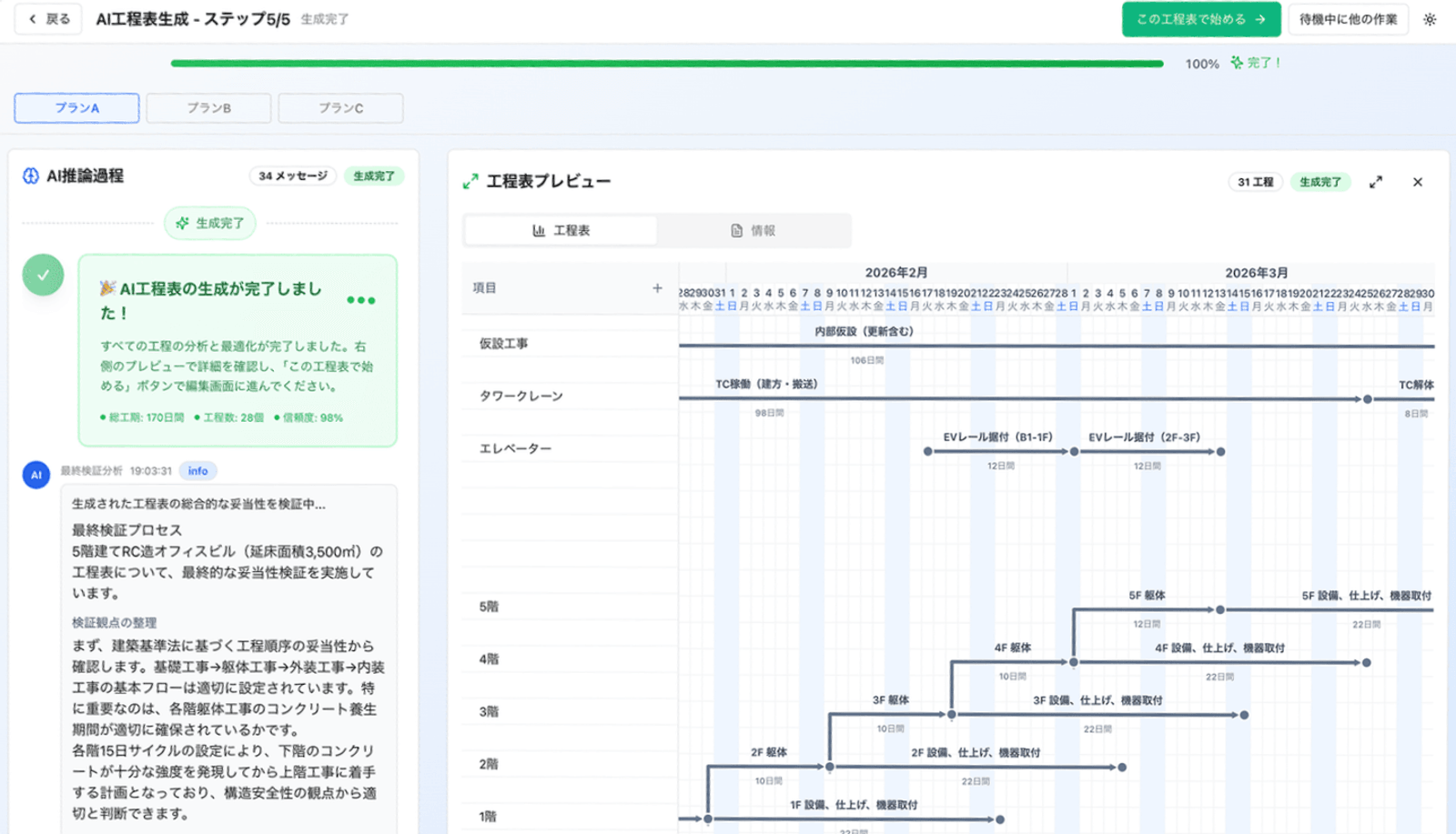Click the green checkmark completion icon
The image size is (1456, 834).
pyautogui.click(x=43, y=275)
